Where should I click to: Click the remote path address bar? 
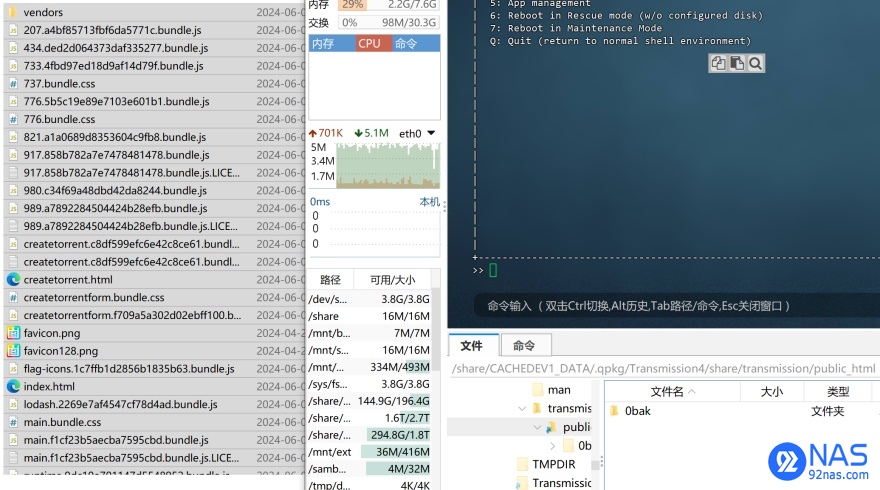(x=663, y=368)
